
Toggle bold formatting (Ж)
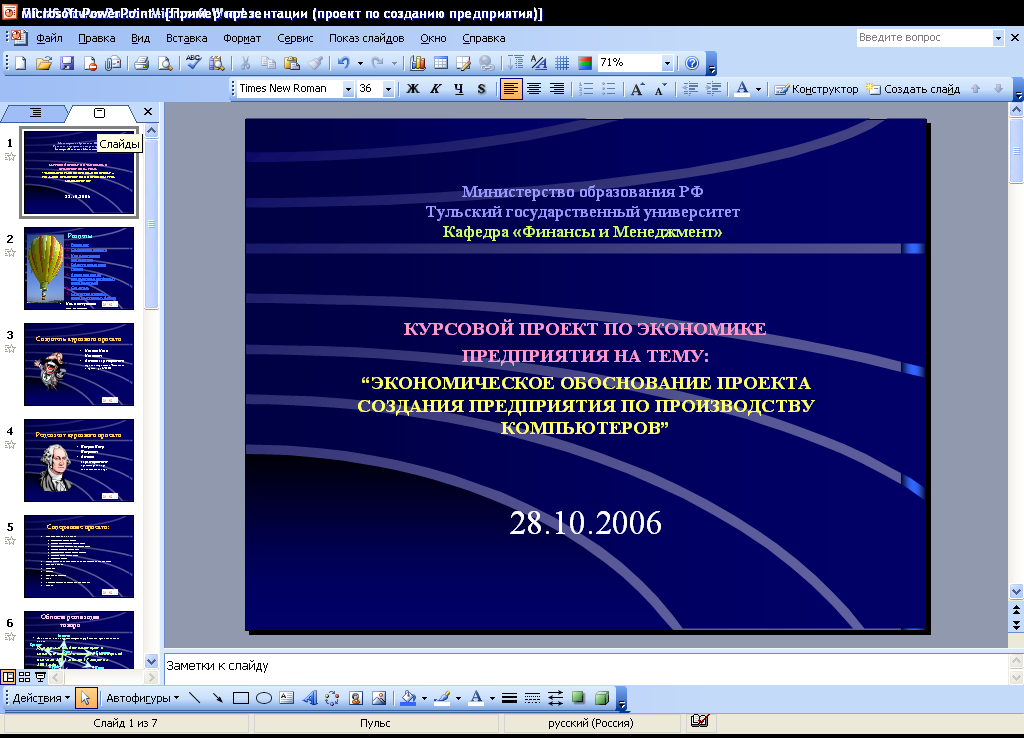point(413,89)
